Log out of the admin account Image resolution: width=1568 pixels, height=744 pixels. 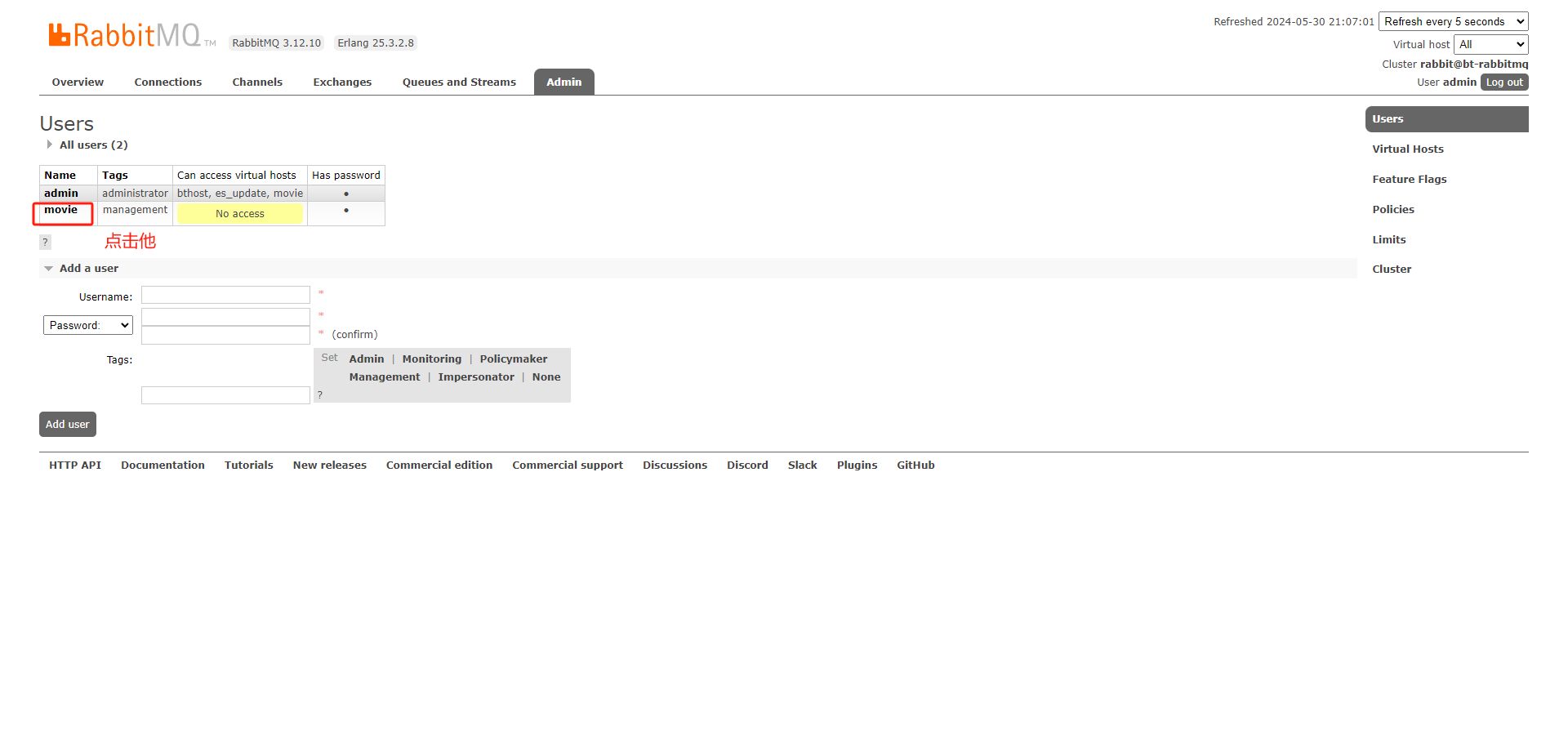[x=1503, y=82]
